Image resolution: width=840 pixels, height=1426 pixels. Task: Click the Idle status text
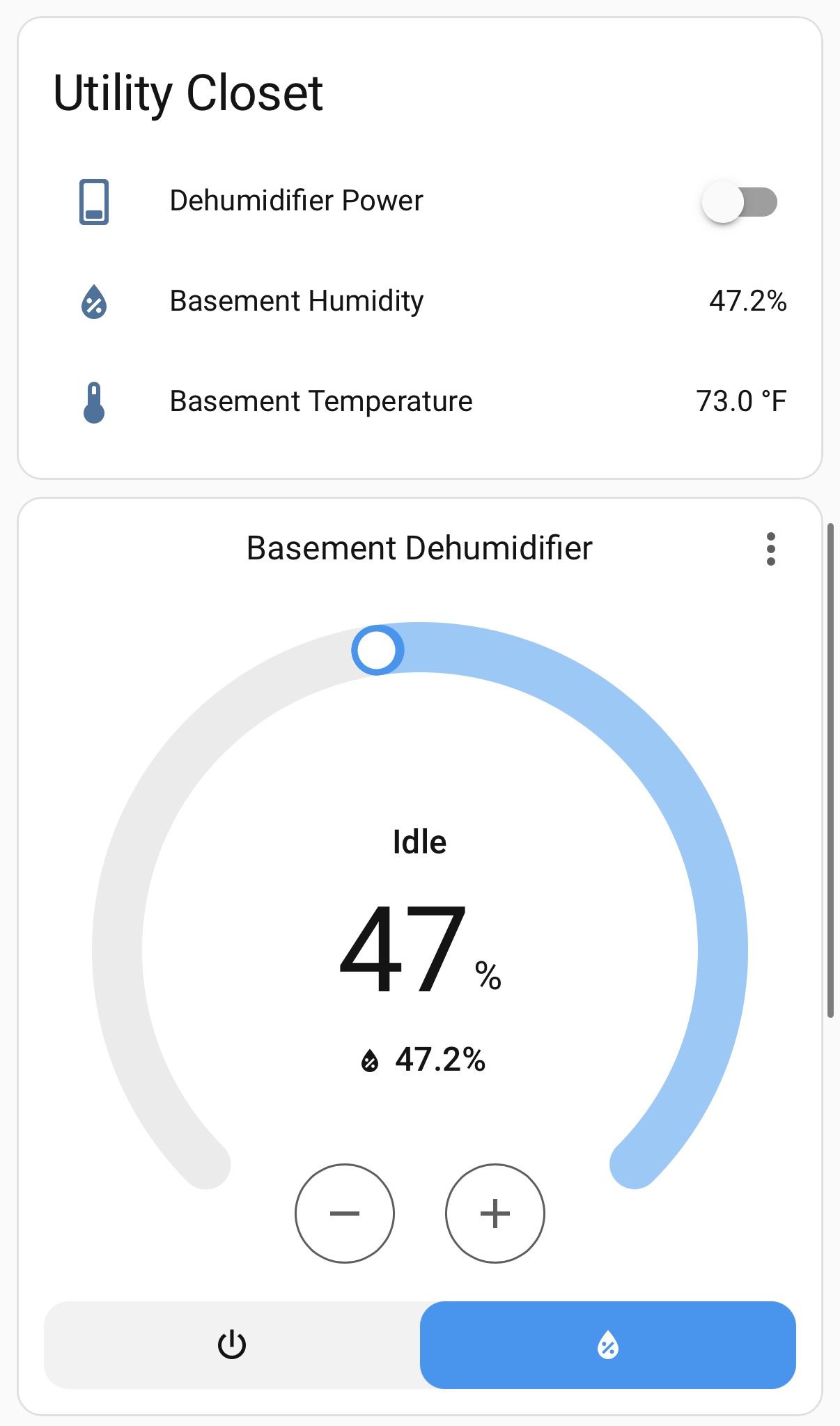419,841
